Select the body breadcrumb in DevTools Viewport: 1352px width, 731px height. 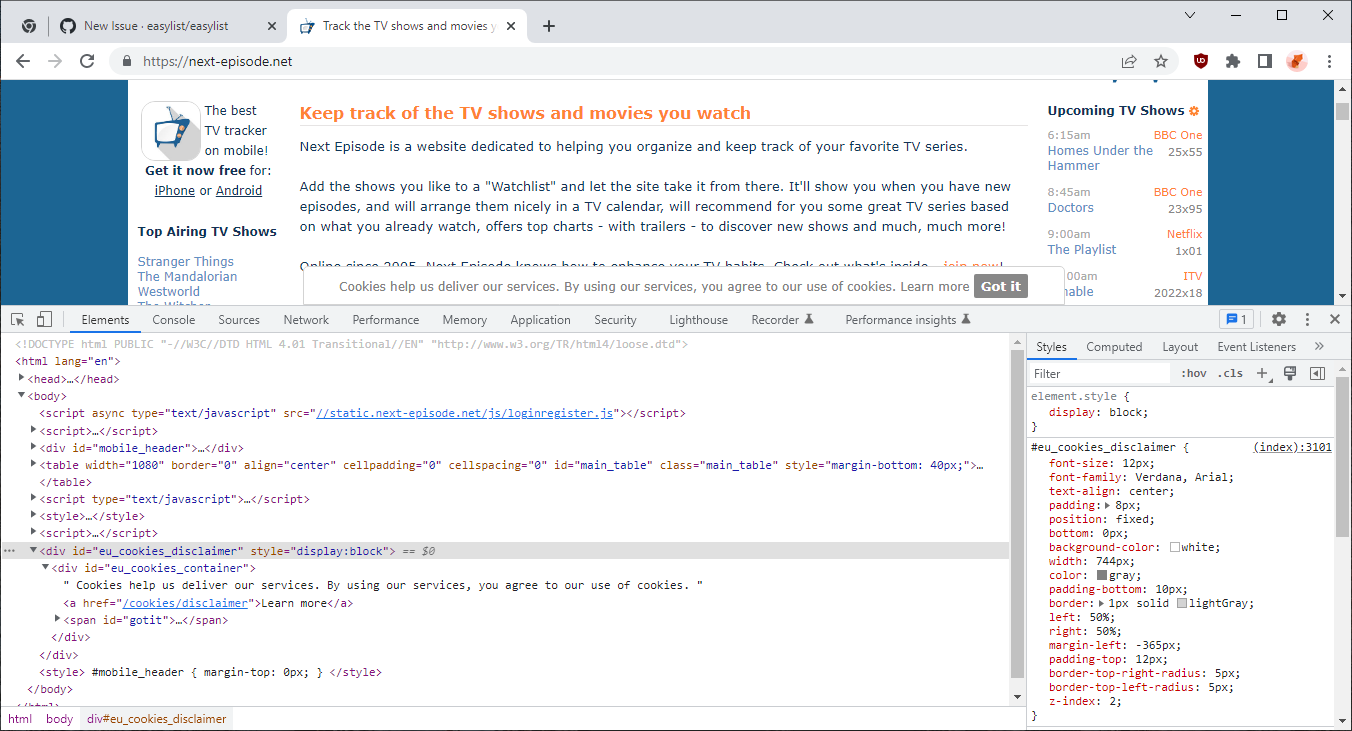[60, 719]
